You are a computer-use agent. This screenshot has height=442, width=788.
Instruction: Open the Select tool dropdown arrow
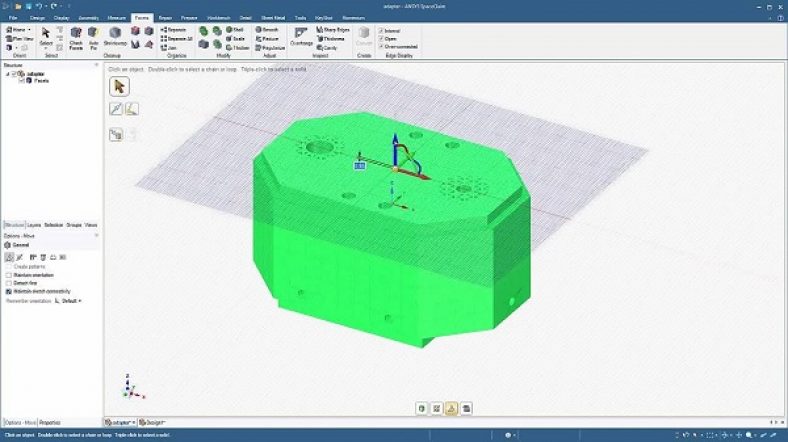(x=46, y=49)
